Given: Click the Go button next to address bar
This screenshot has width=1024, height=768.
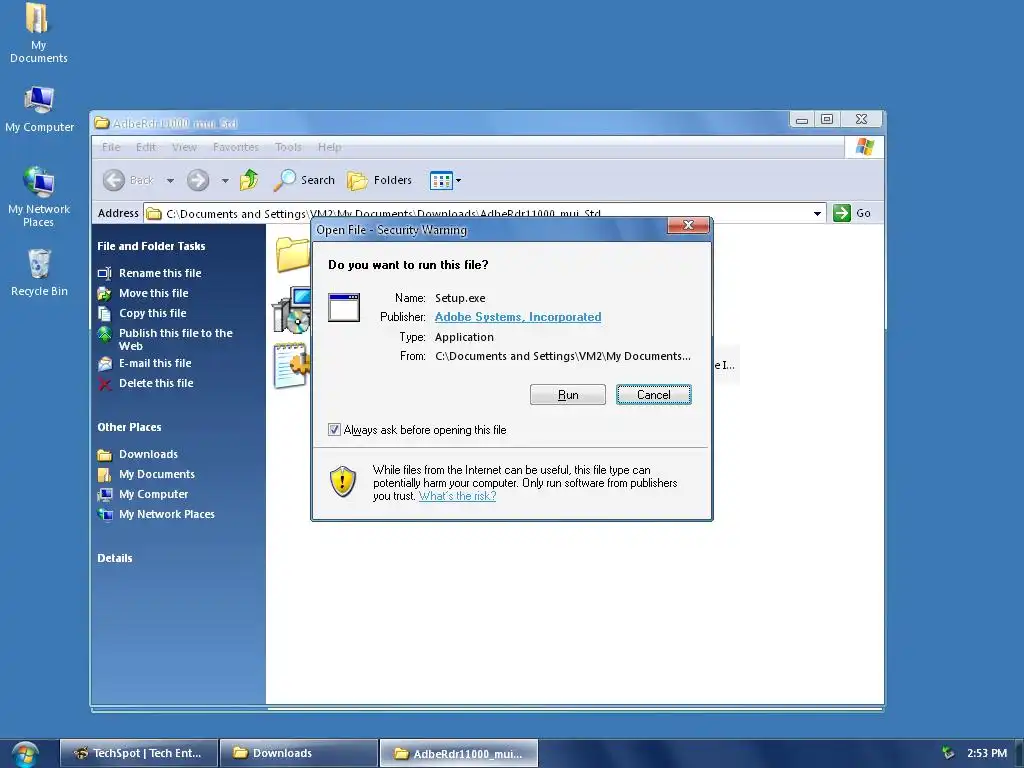Looking at the screenshot, I should 852,213.
